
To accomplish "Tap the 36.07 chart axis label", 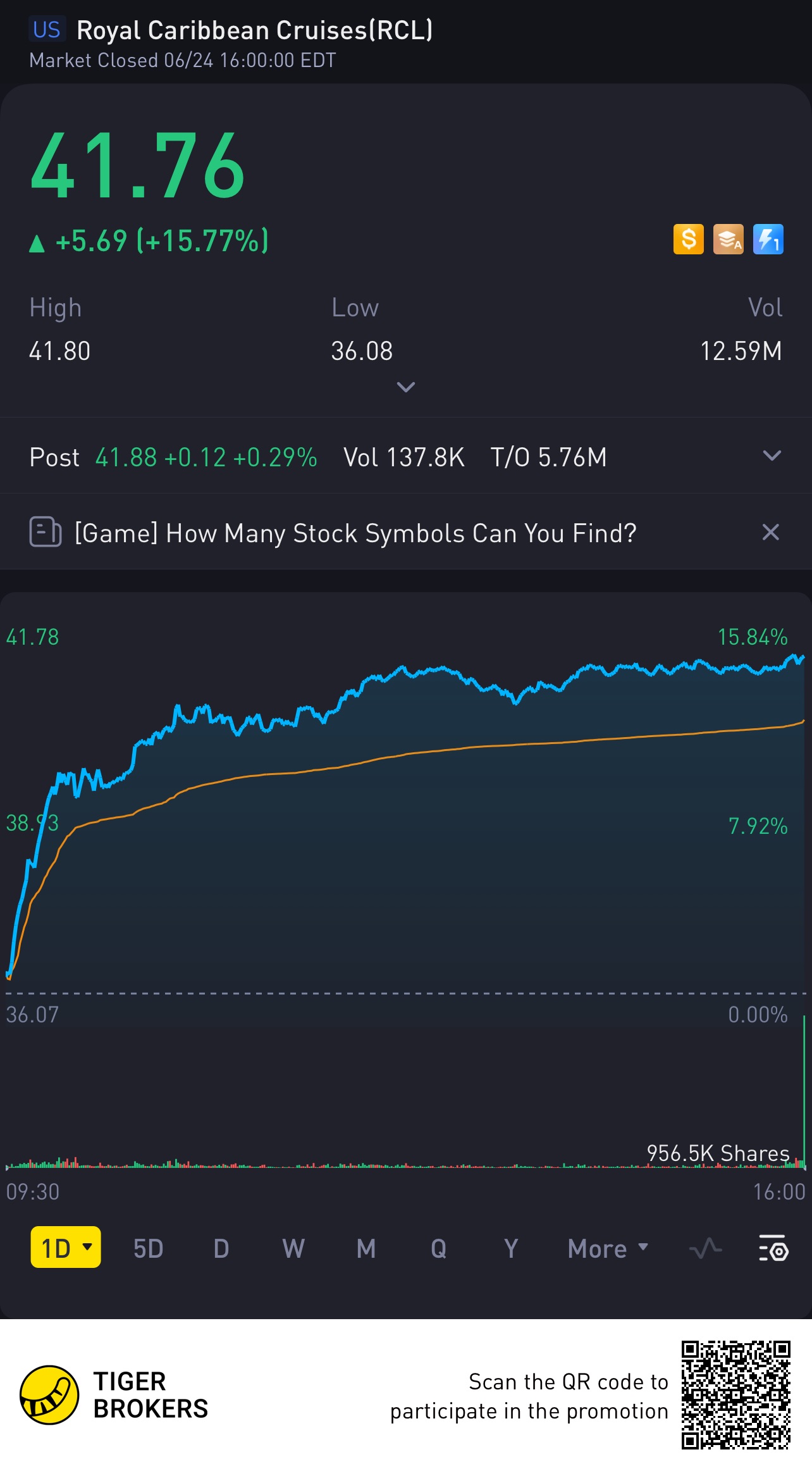I will click(32, 1015).
